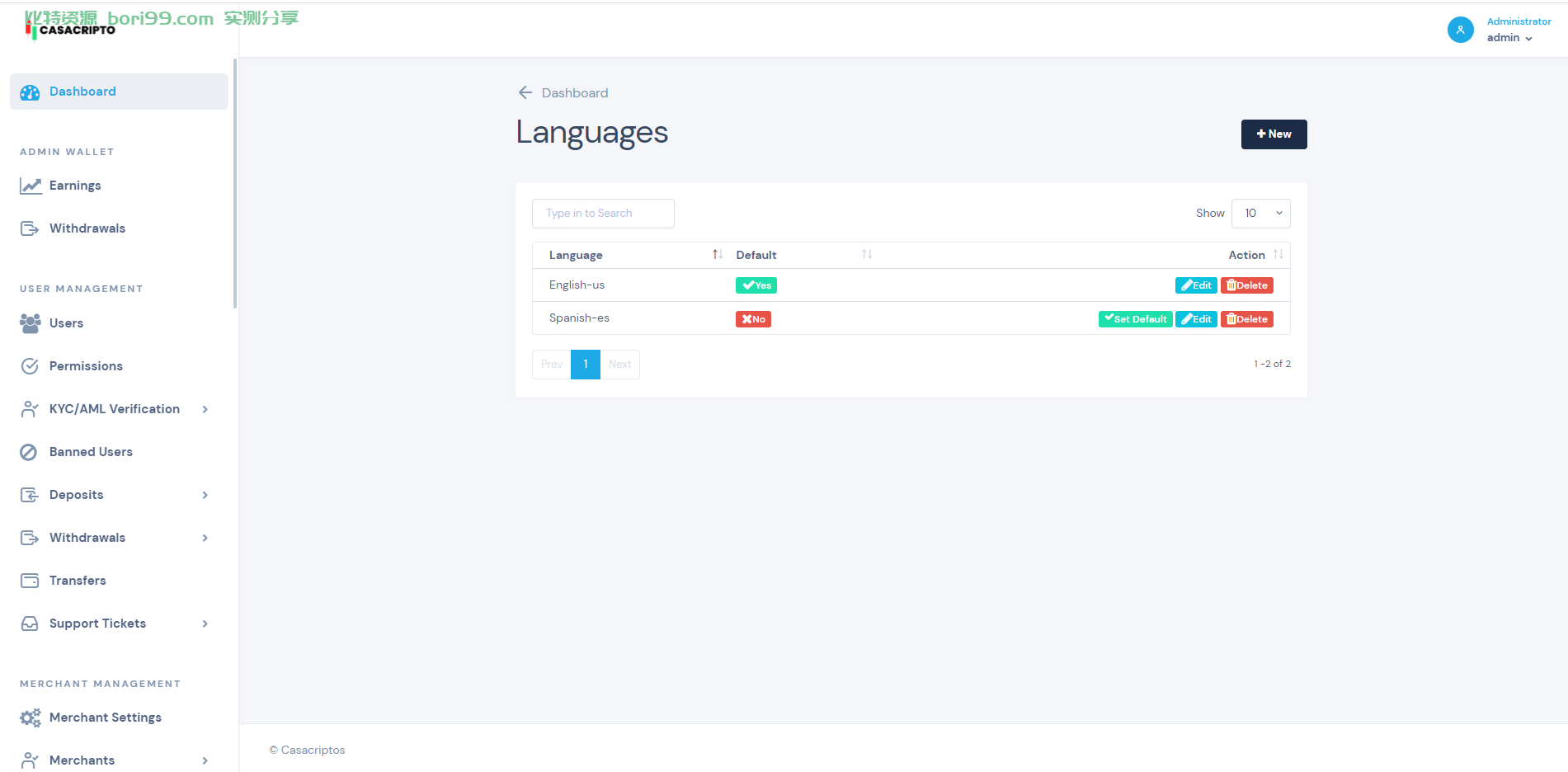The width and height of the screenshot is (1568, 772).
Task: Open Earnings menu item
Action: click(x=75, y=186)
